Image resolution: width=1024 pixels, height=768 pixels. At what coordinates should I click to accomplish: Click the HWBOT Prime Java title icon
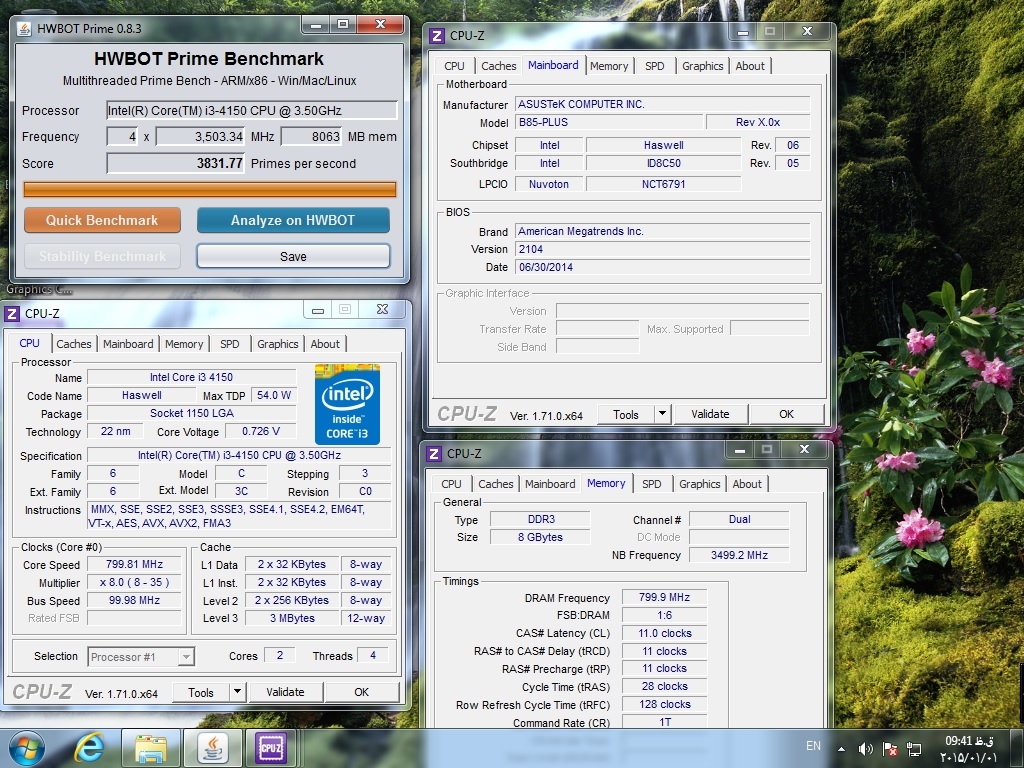click(x=24, y=29)
